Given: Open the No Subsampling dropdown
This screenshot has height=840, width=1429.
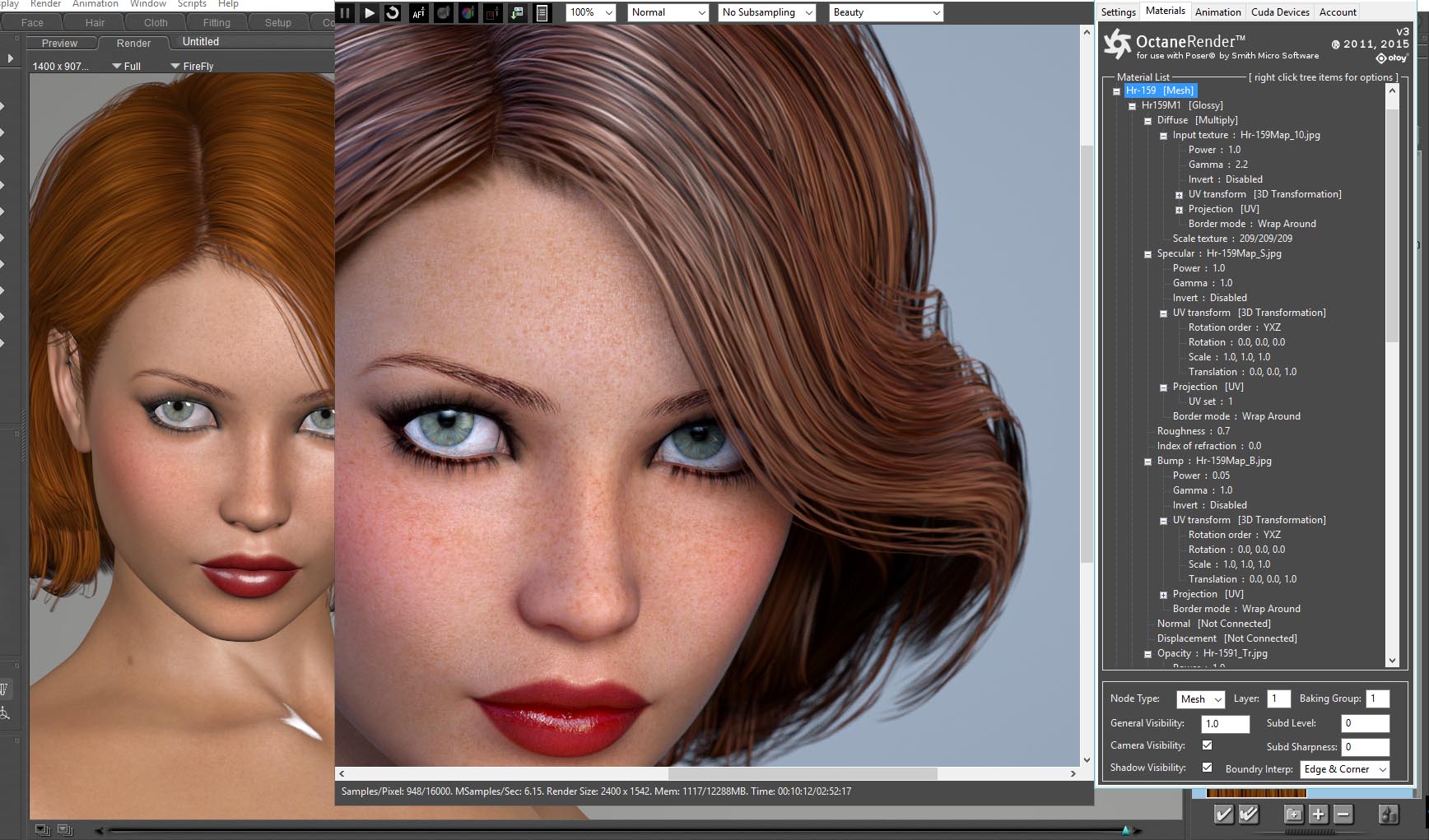Looking at the screenshot, I should coord(766,12).
